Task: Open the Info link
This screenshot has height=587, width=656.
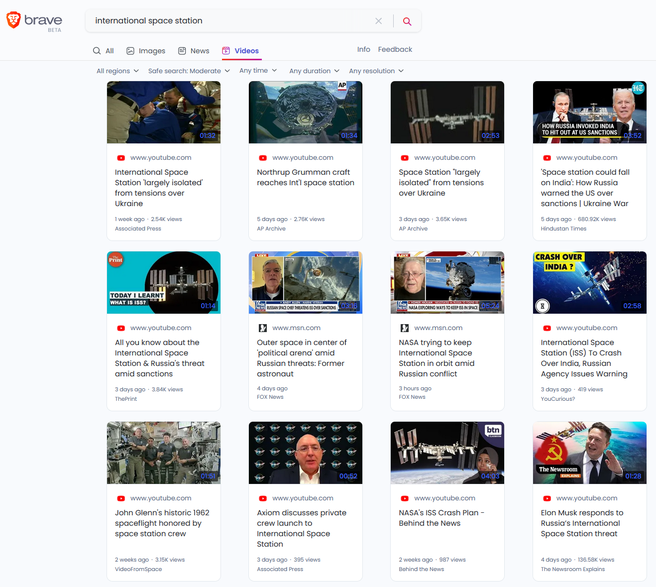Action: [x=364, y=49]
